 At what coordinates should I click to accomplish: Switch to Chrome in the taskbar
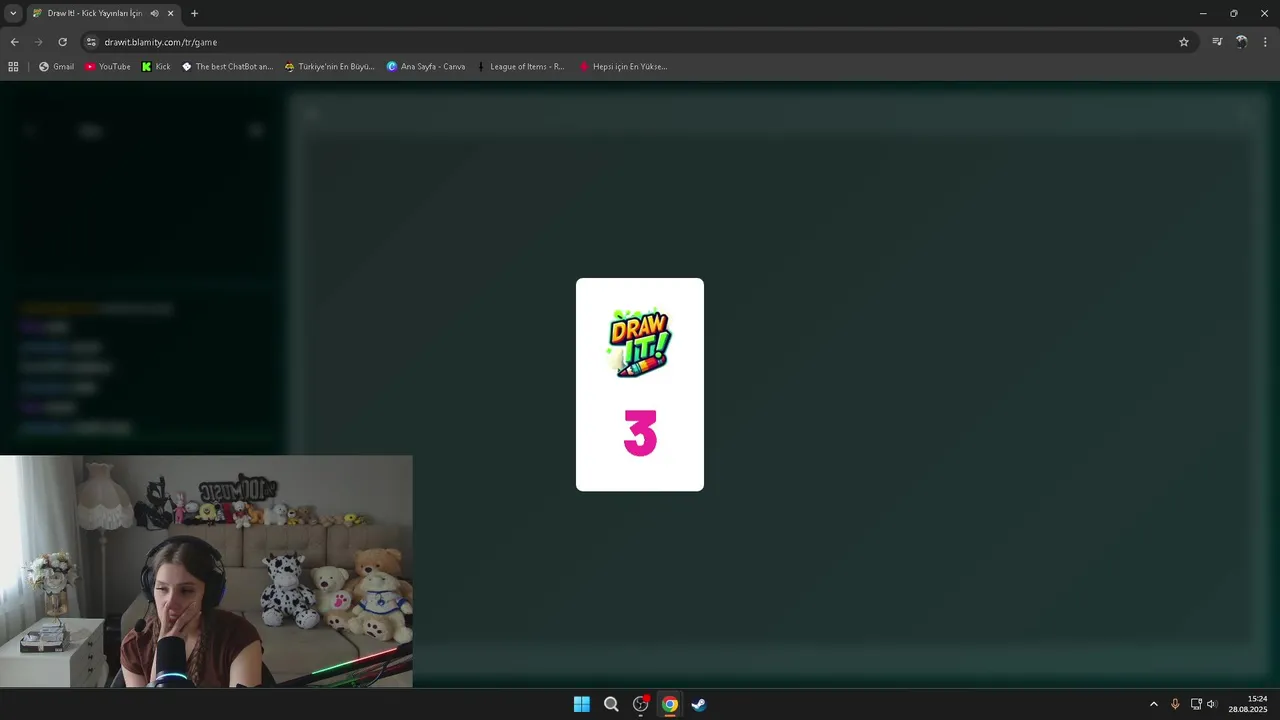point(670,704)
